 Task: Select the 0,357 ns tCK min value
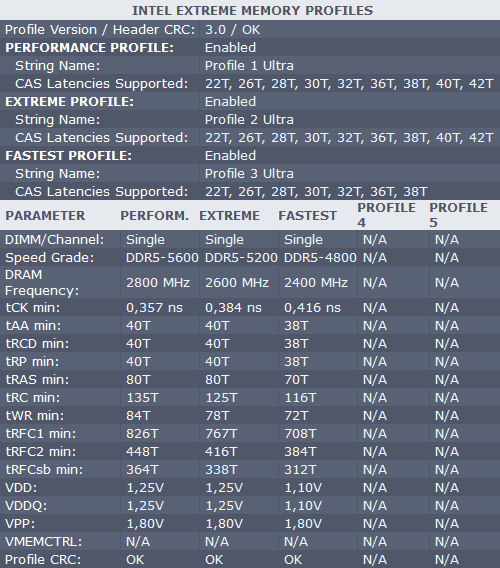coord(154,308)
